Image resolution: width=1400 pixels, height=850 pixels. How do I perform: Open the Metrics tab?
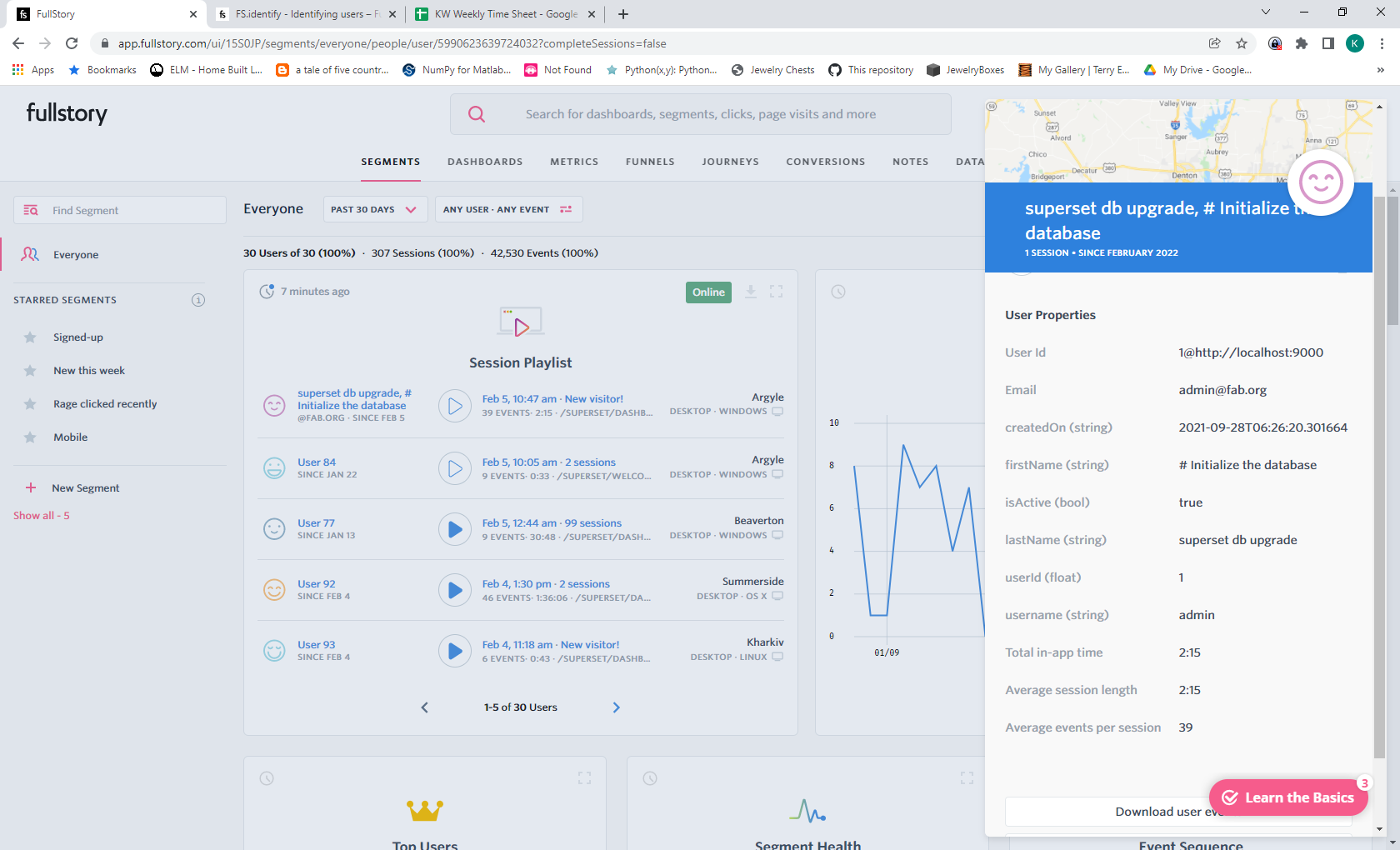point(574,162)
